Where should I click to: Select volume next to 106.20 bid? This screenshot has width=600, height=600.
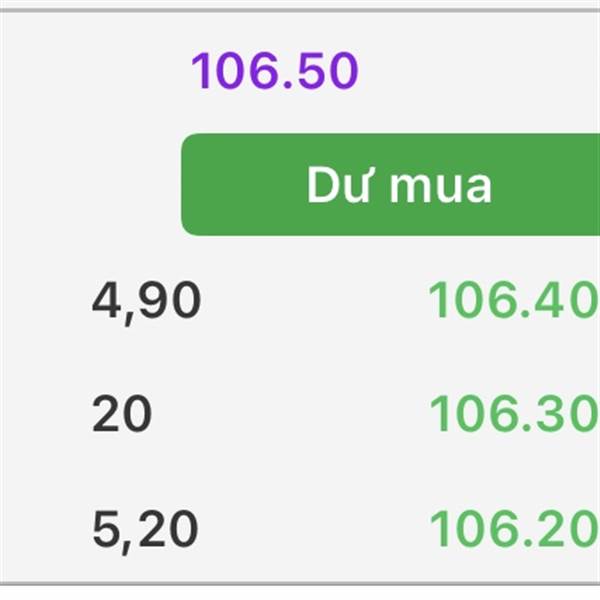146,529
